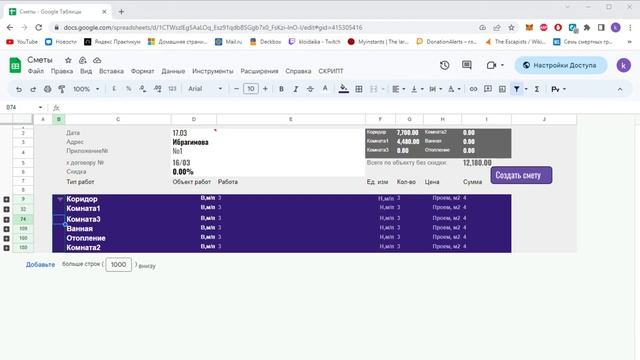Click the merge cells icon

coord(373,89)
